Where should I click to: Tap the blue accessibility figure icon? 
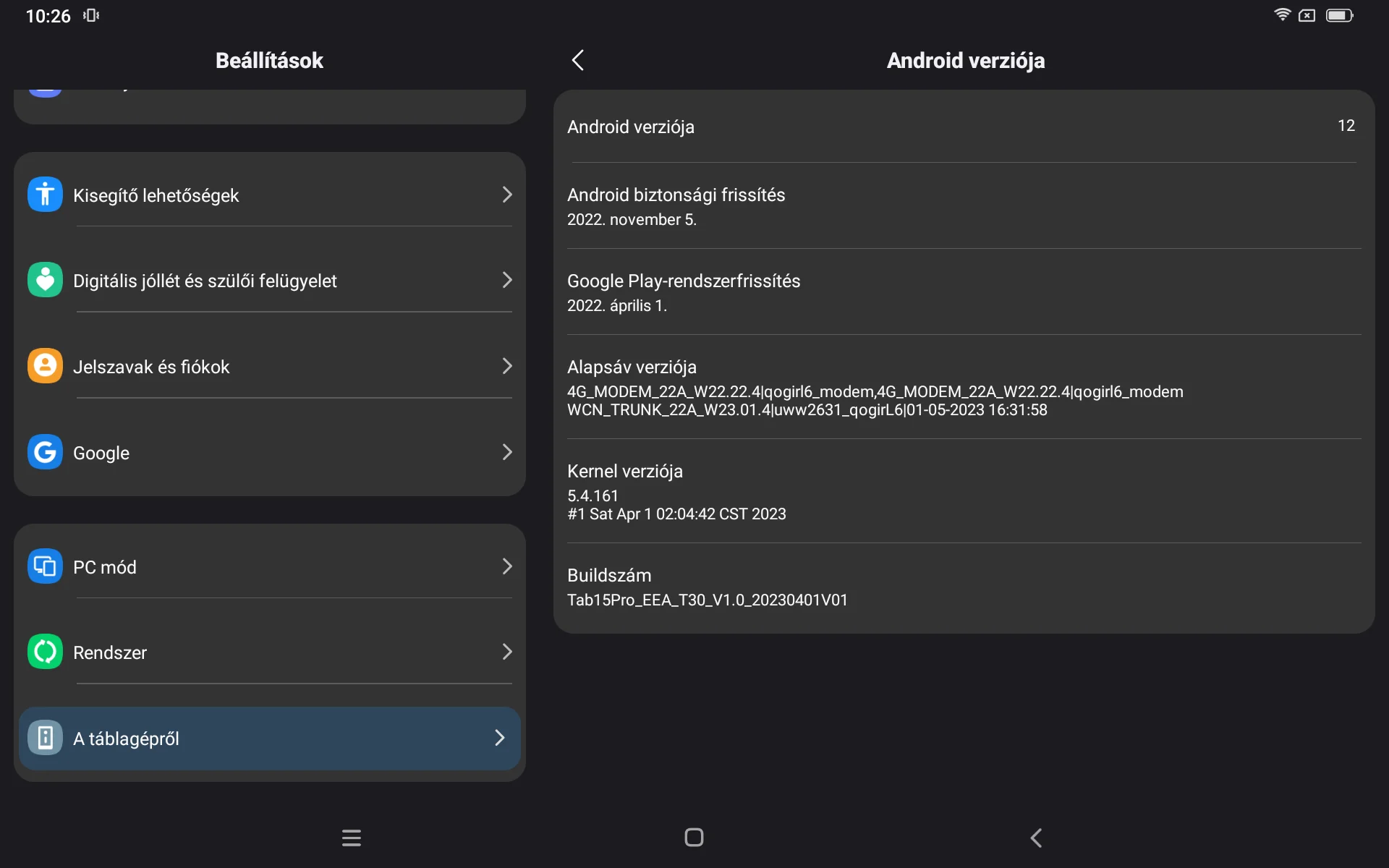tap(45, 195)
